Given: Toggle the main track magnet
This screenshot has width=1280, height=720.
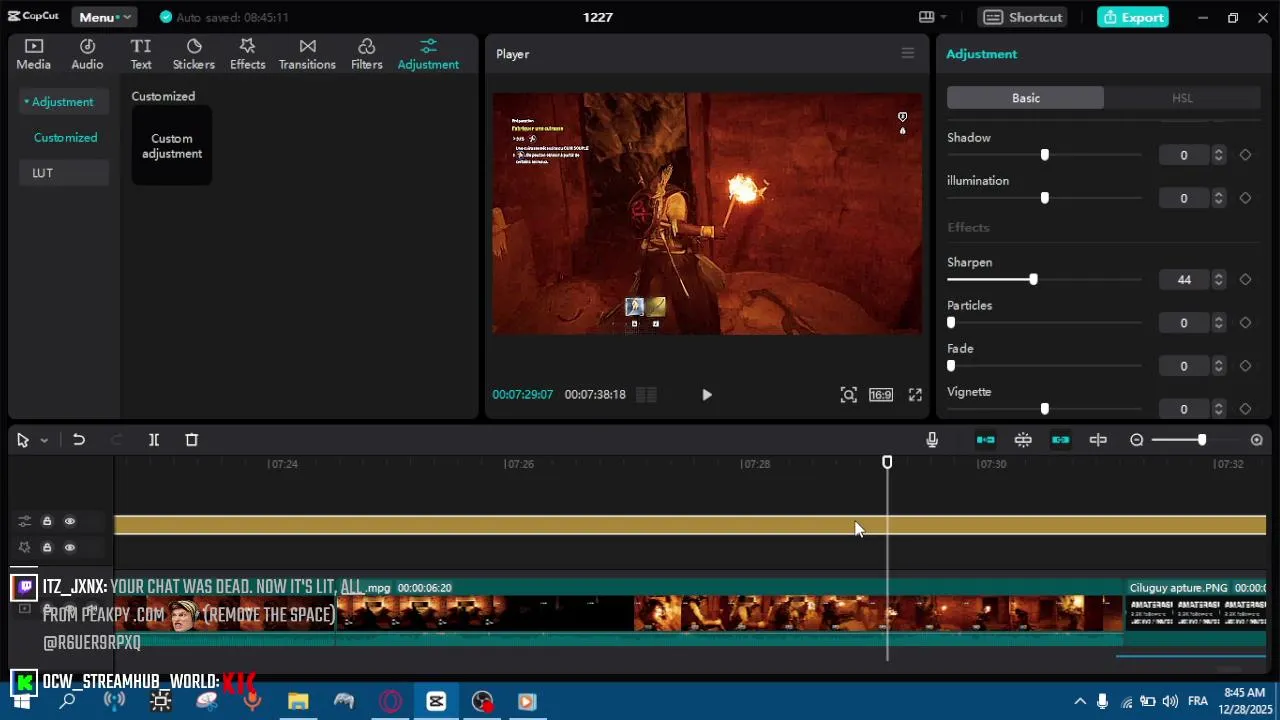Looking at the screenshot, I should pyautogui.click(x=985, y=440).
